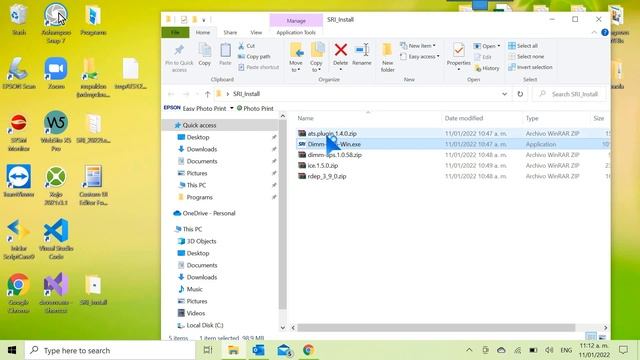This screenshot has height=360, width=640.
Task: Click the Properties icon
Action: (458, 51)
